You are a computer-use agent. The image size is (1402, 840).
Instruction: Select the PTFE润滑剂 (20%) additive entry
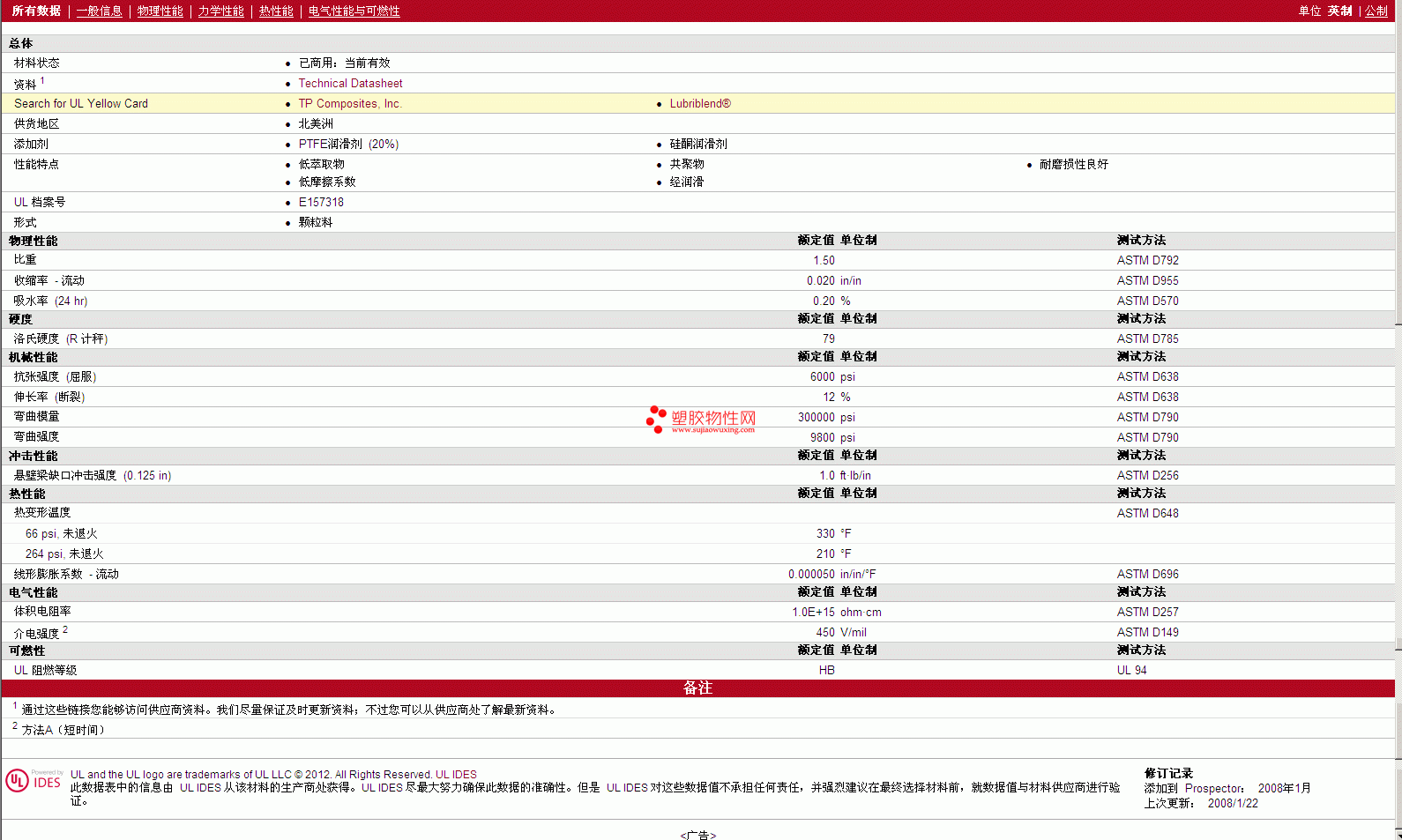click(x=348, y=145)
